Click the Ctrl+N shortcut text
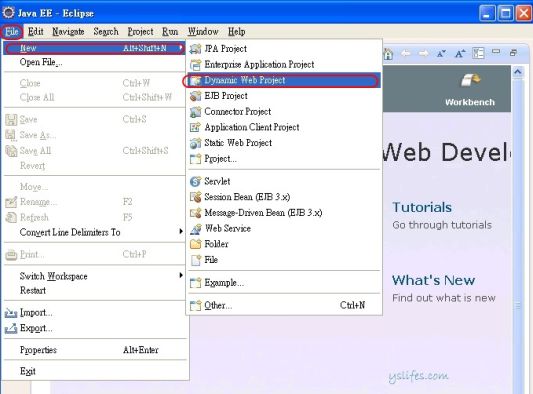The image size is (533, 394). pos(353,305)
